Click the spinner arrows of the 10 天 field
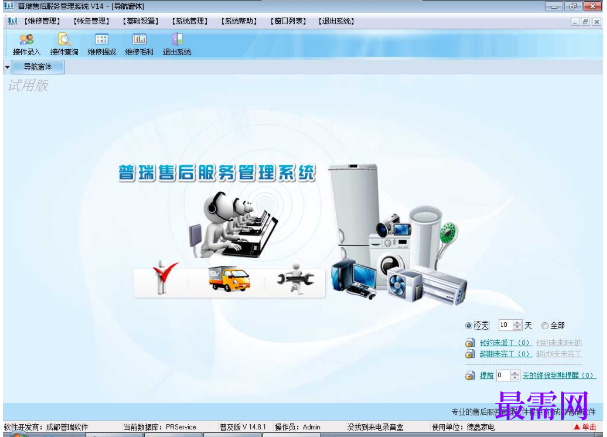Image resolution: width=607 pixels, height=437 pixels. [517, 325]
